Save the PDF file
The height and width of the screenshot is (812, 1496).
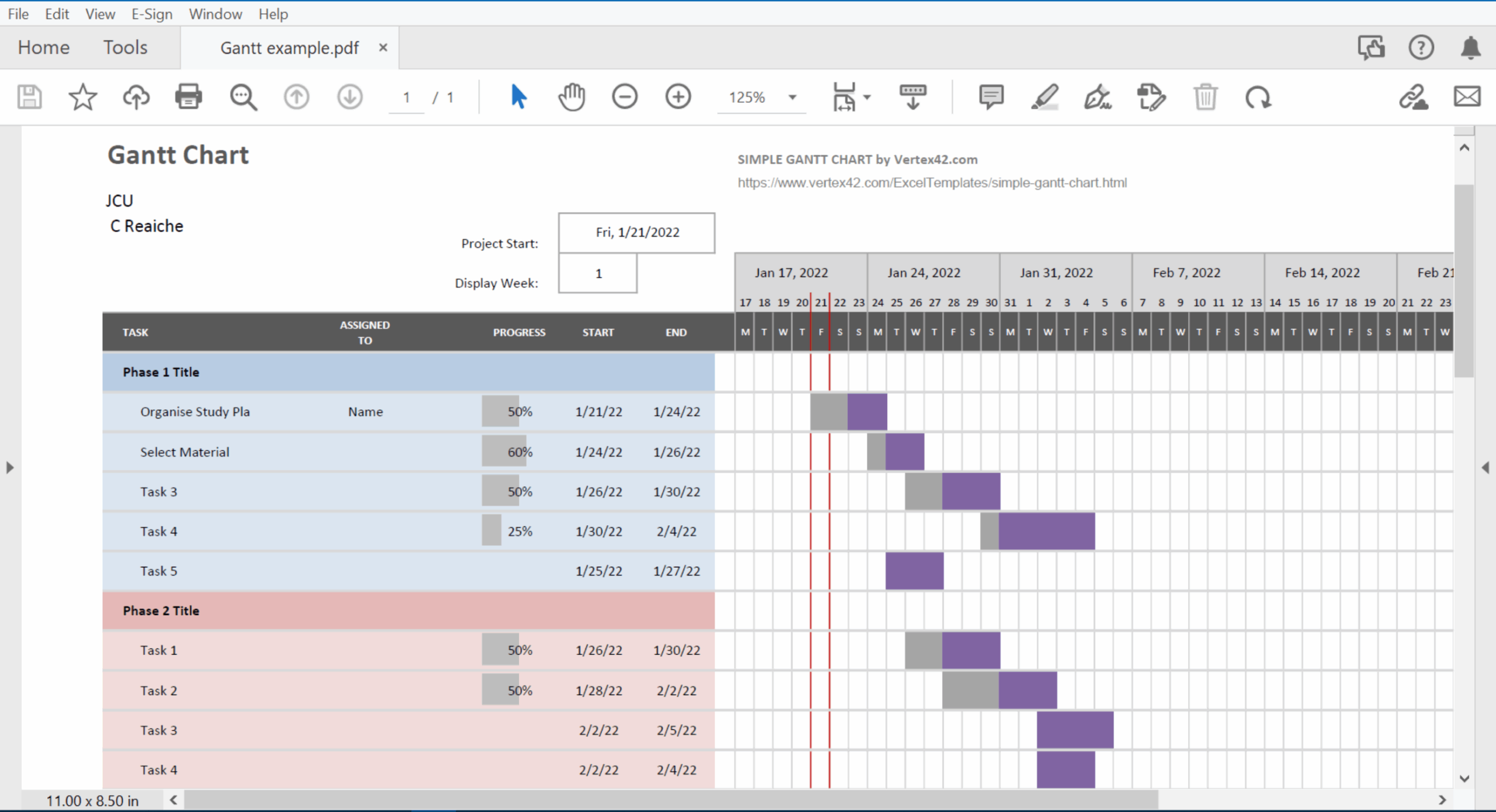29,97
